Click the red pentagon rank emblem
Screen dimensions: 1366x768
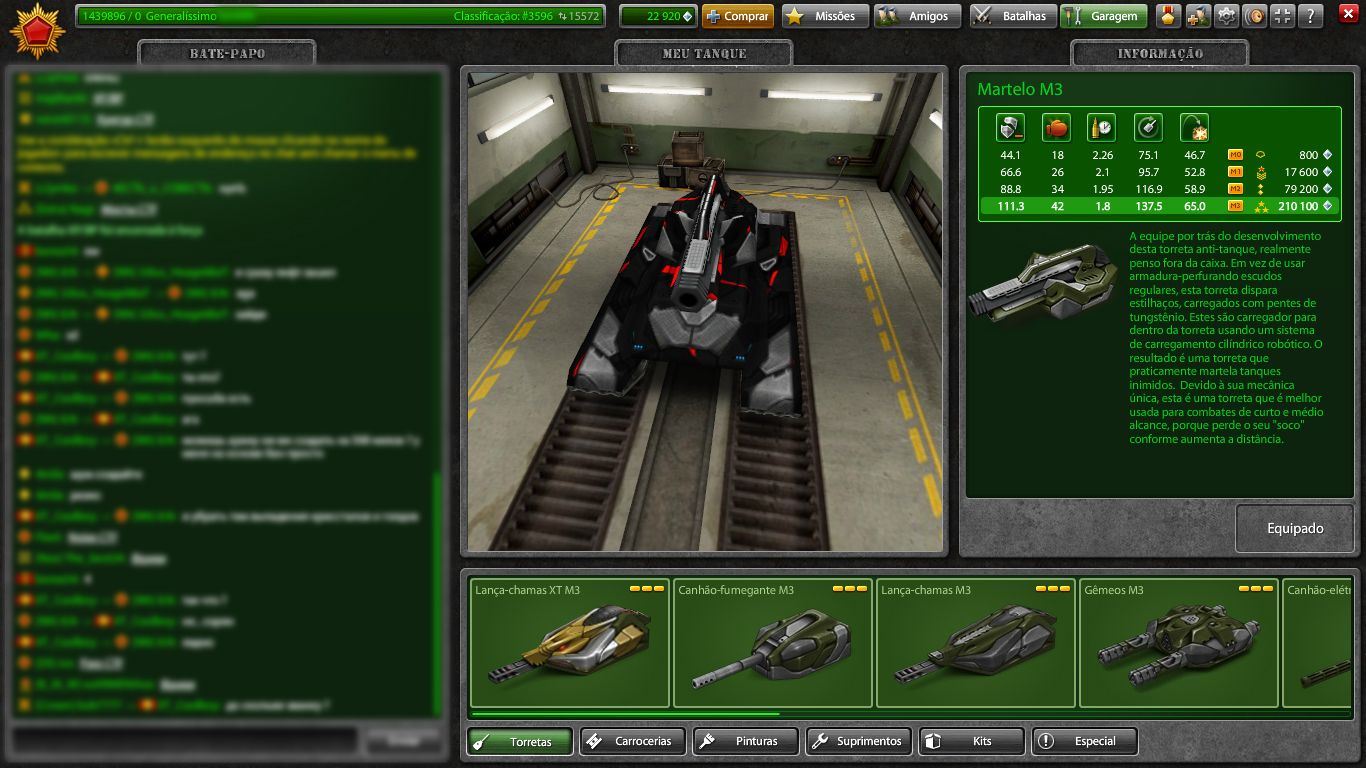click(37, 31)
